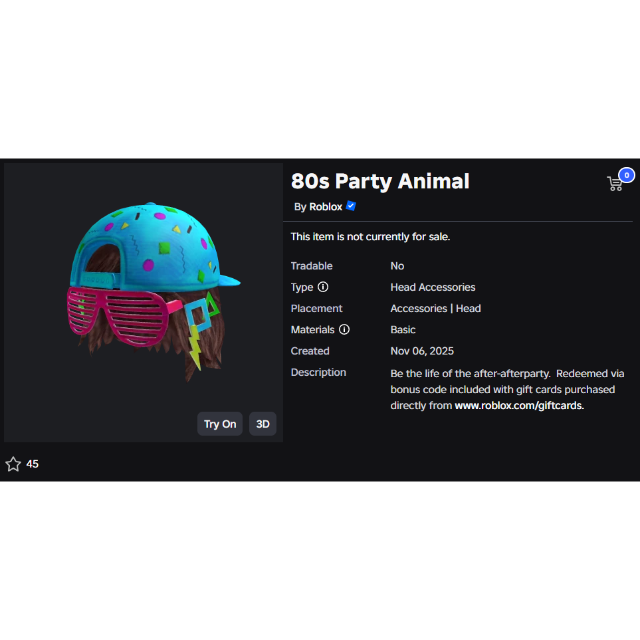
Task: Click the blue cart count badge
Action: click(x=627, y=176)
